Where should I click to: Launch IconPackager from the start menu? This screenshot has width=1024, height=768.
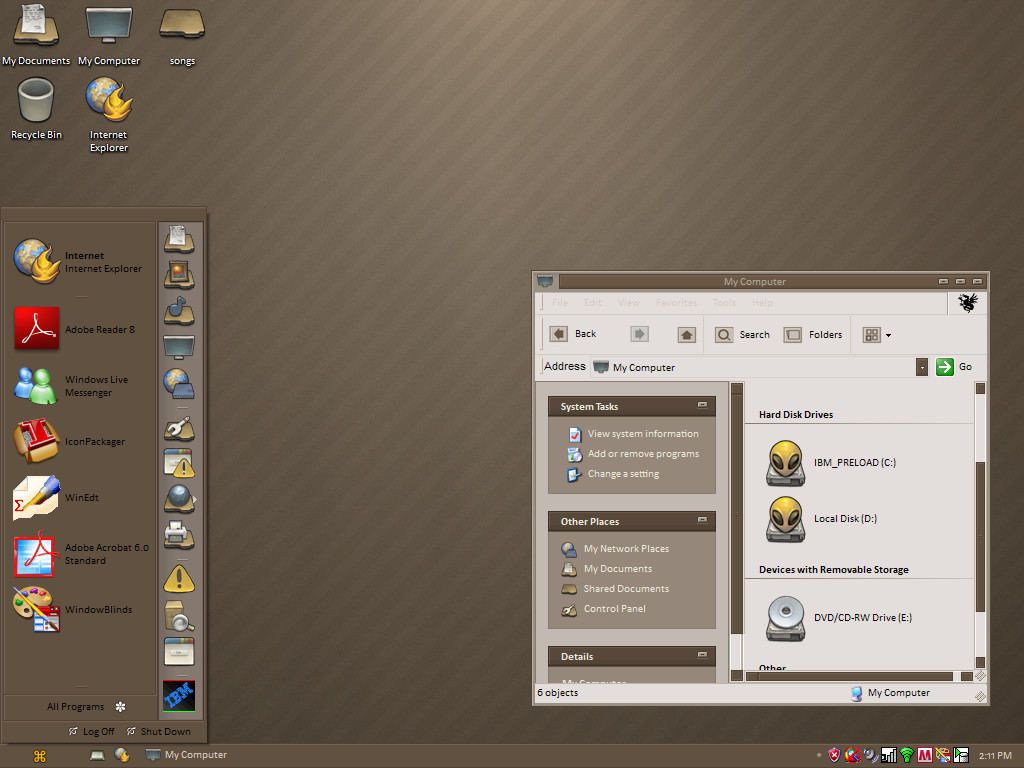tap(69, 441)
